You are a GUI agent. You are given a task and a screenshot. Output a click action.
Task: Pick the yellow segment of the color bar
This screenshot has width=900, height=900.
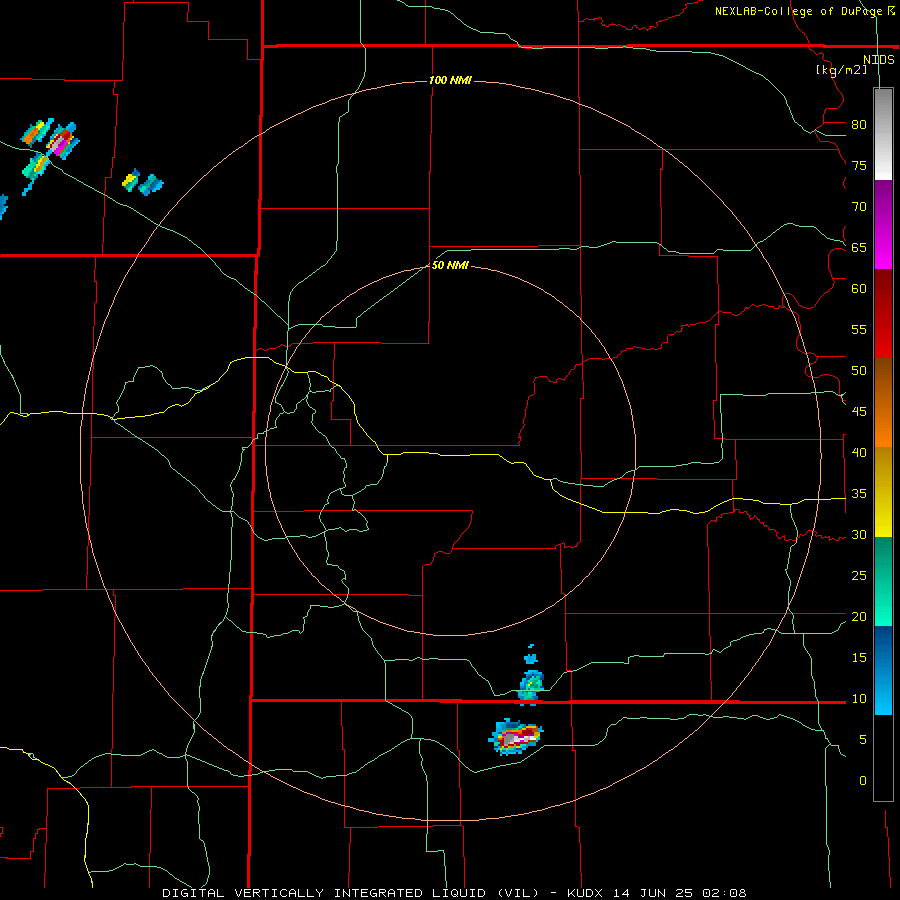(883, 492)
